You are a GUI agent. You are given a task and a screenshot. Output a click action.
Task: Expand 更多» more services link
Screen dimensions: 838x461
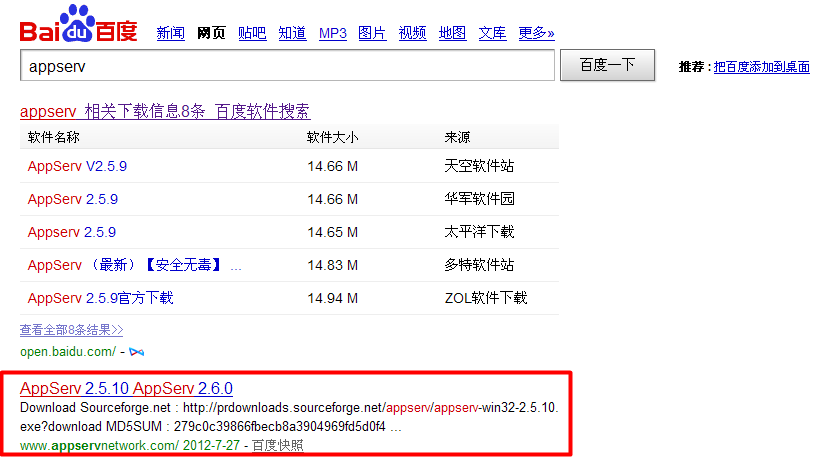[x=536, y=33]
